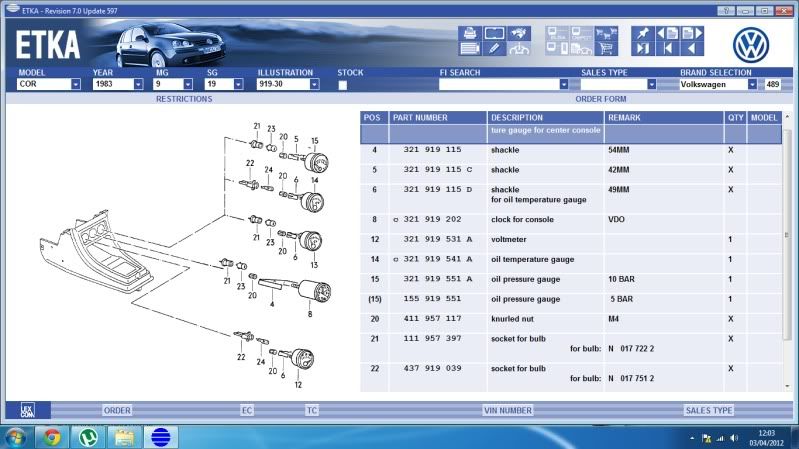799x449 pixels.
Task: Click the handshake icon in the toolbar
Action: [x=519, y=32]
